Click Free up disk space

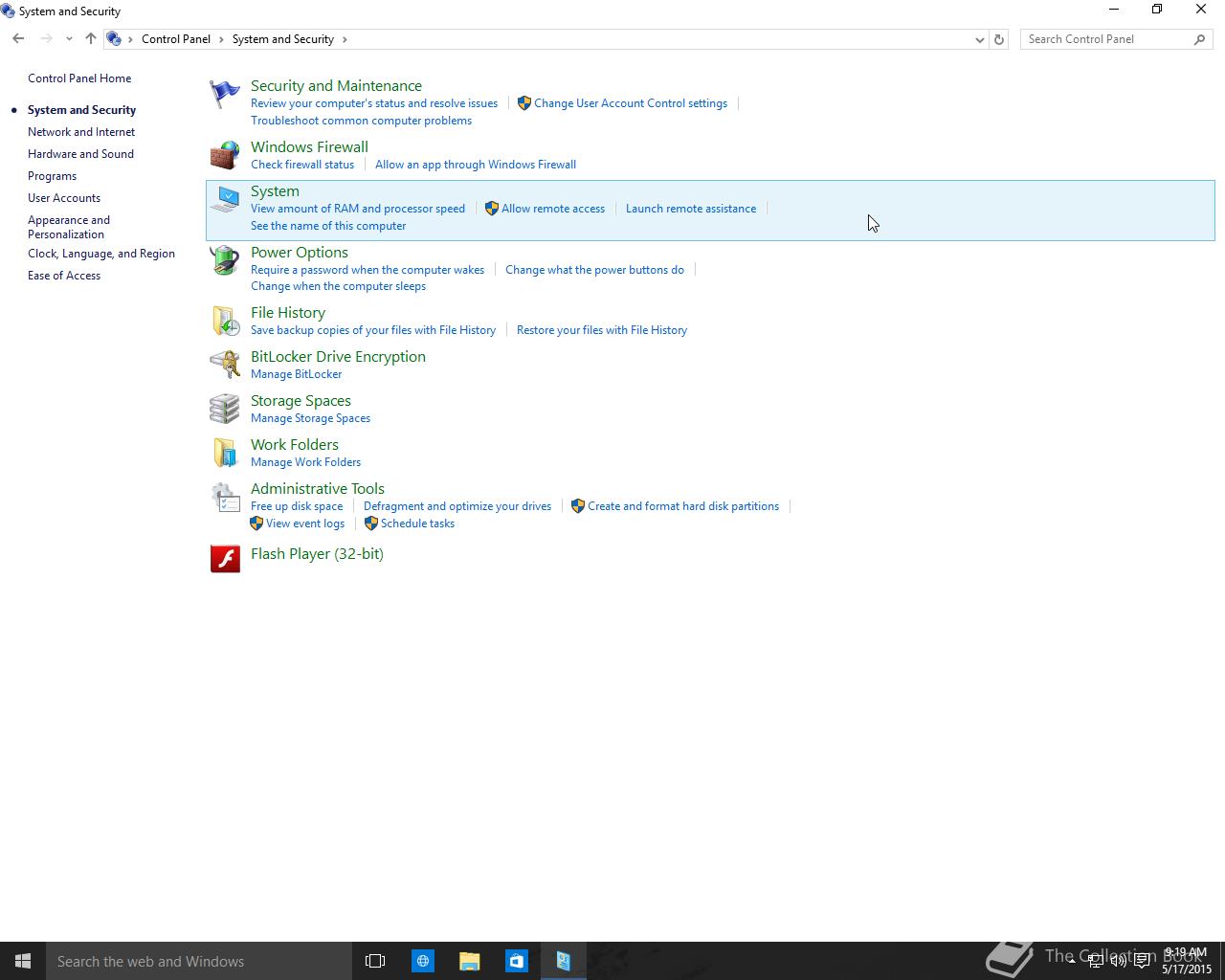click(x=297, y=506)
